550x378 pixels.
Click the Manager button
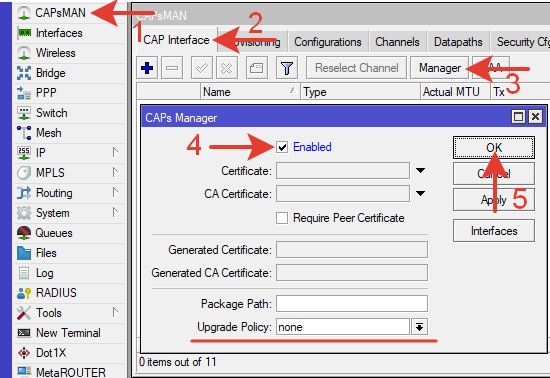440,68
